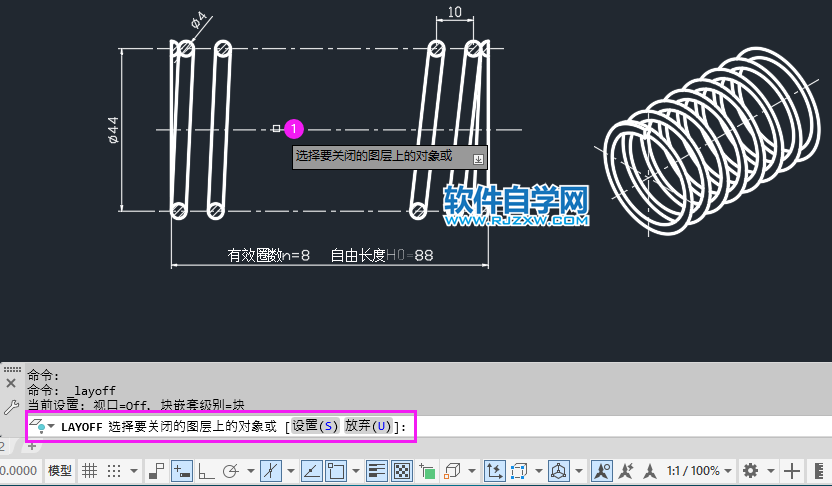Image resolution: width=832 pixels, height=486 pixels.
Task: Add new layout with plus tab
Action: click(x=32, y=446)
